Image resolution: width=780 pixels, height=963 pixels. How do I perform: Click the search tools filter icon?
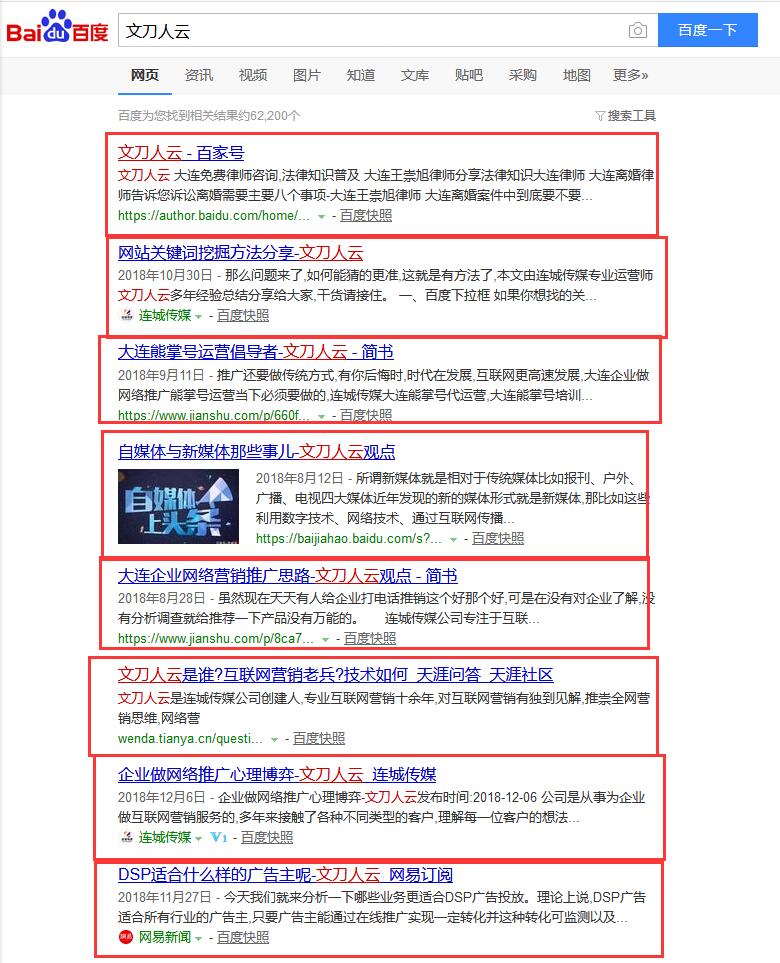click(600, 115)
